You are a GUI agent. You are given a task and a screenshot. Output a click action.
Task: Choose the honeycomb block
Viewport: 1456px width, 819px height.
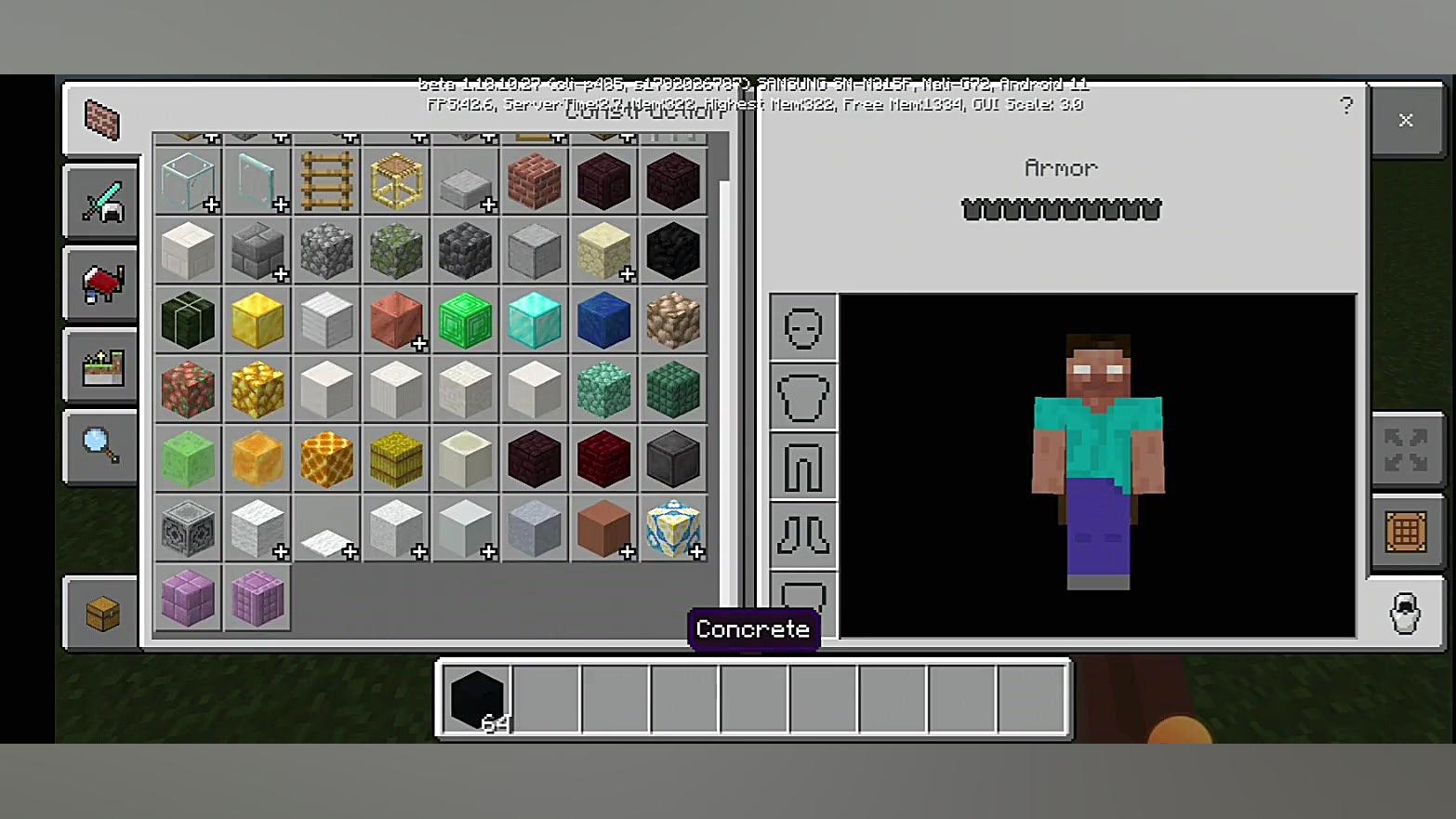click(x=327, y=459)
